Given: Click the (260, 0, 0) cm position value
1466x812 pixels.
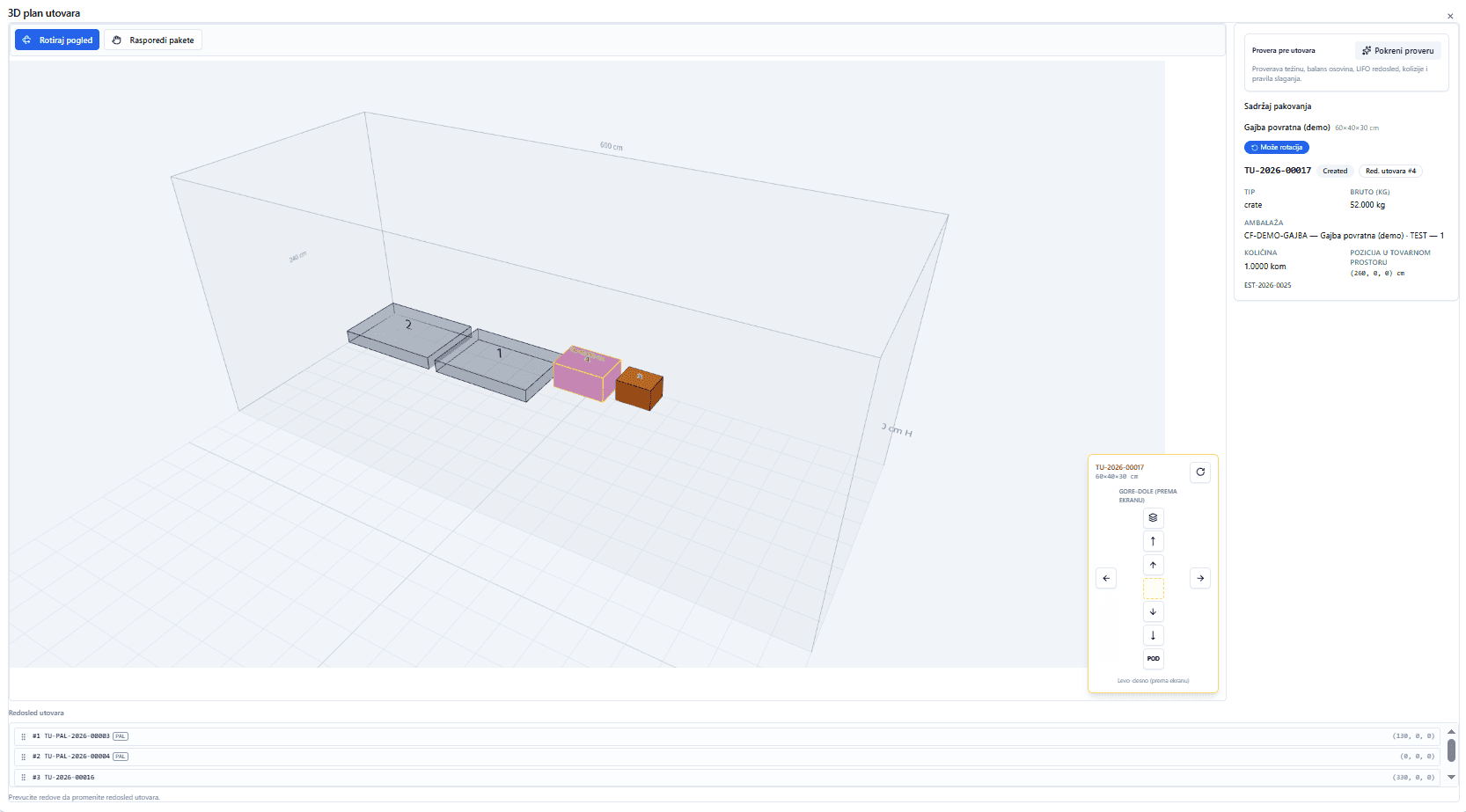Looking at the screenshot, I should (1377, 274).
